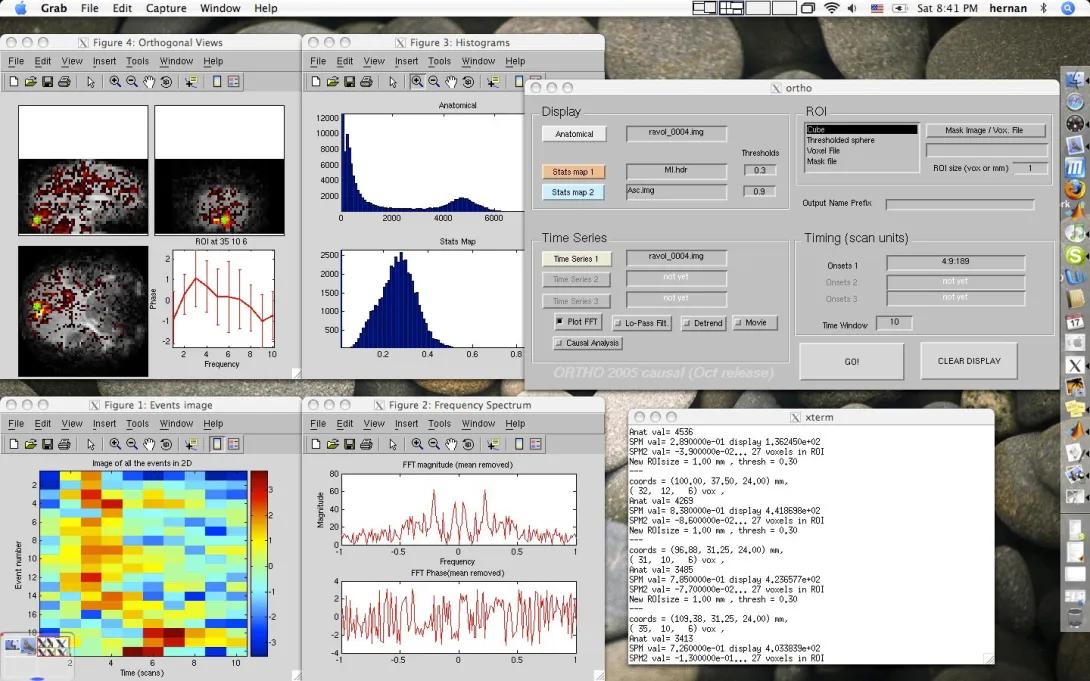Open Capture menu in macOS menu bar

tap(166, 8)
